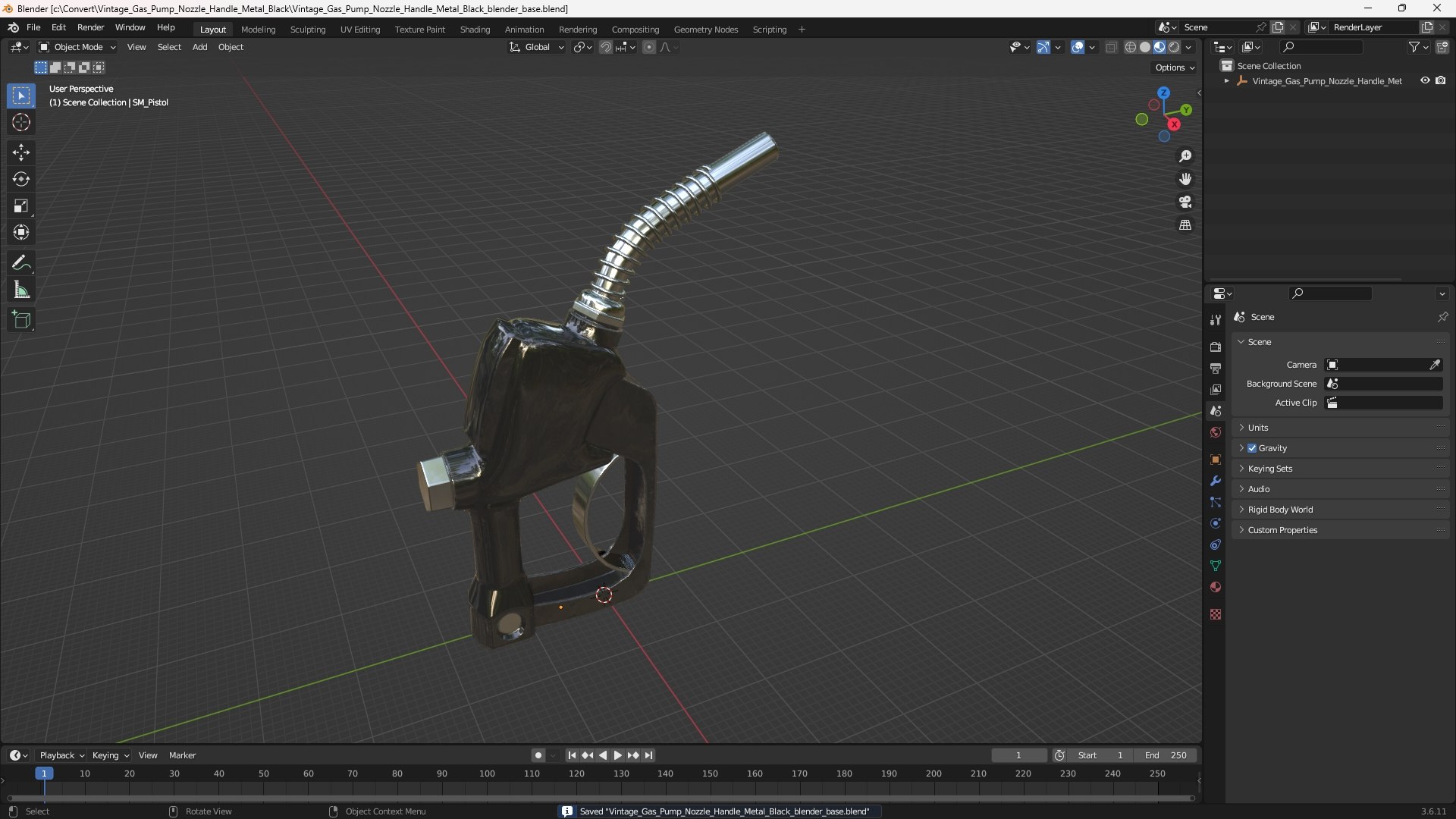
Task: Select the Rotate tool
Action: click(21, 179)
